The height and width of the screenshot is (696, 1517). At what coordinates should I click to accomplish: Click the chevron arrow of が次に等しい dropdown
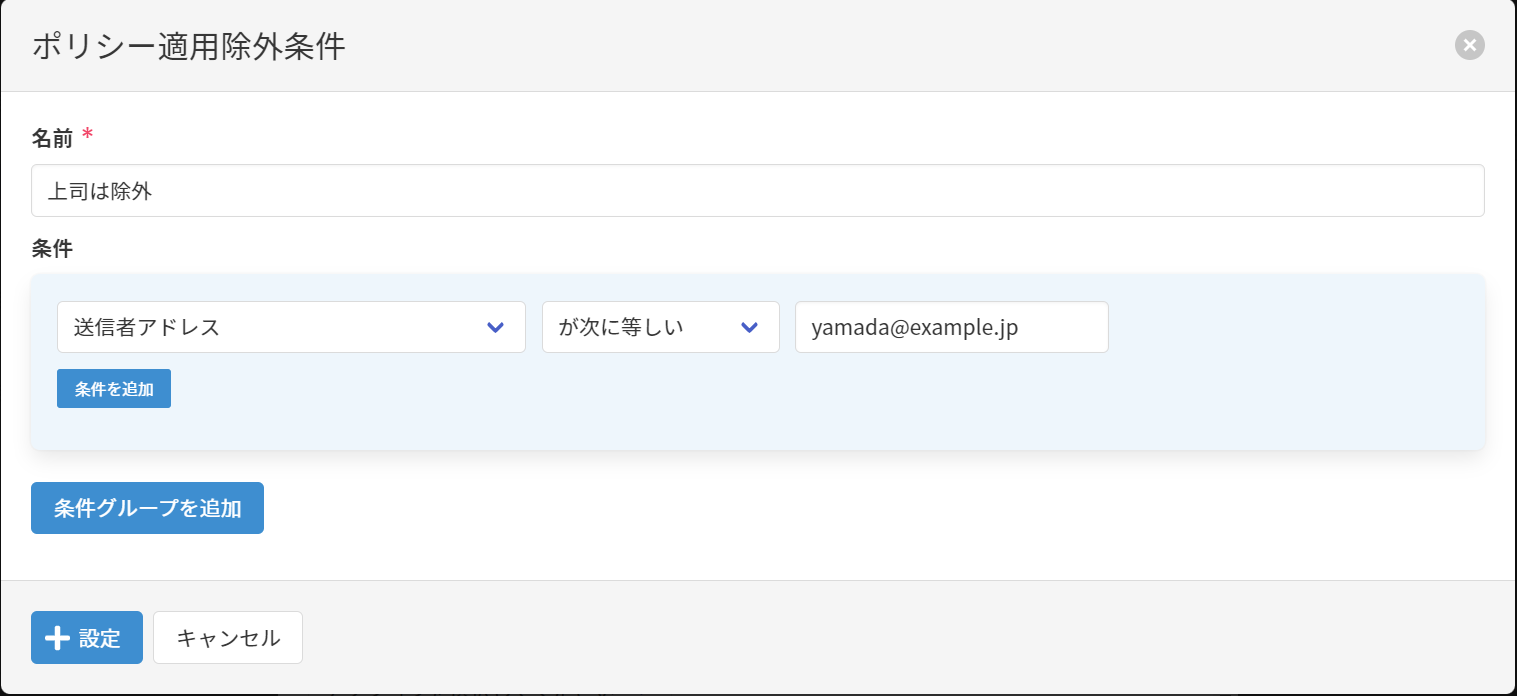click(x=748, y=328)
